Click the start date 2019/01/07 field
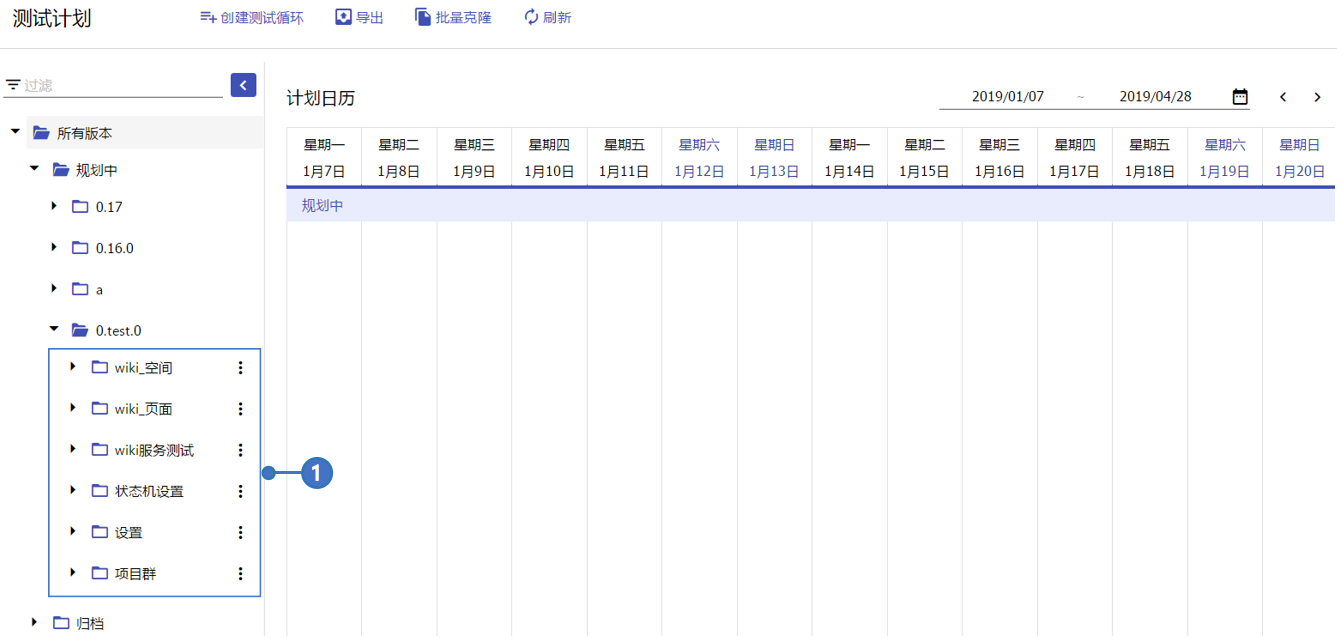The image size is (1337, 638). click(x=1007, y=97)
